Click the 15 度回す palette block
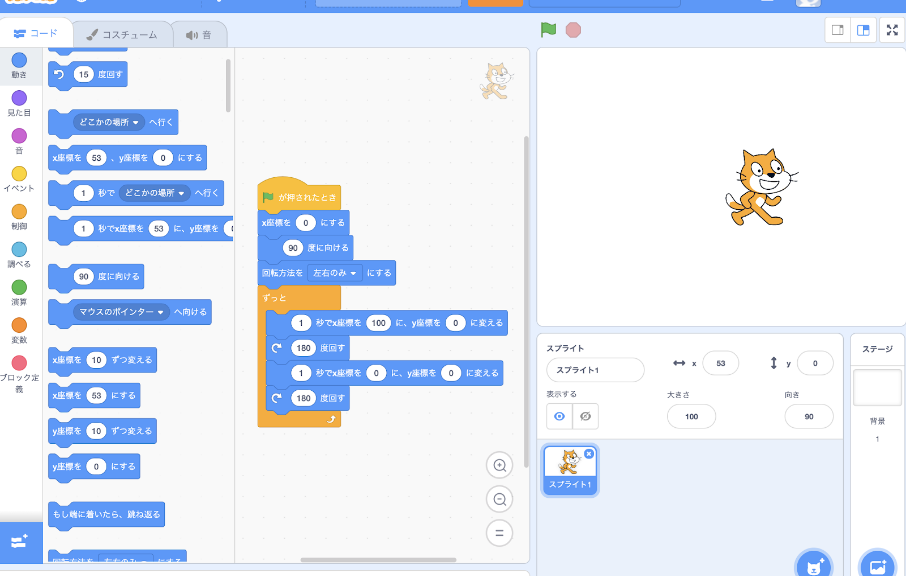906x576 pixels. [88, 75]
